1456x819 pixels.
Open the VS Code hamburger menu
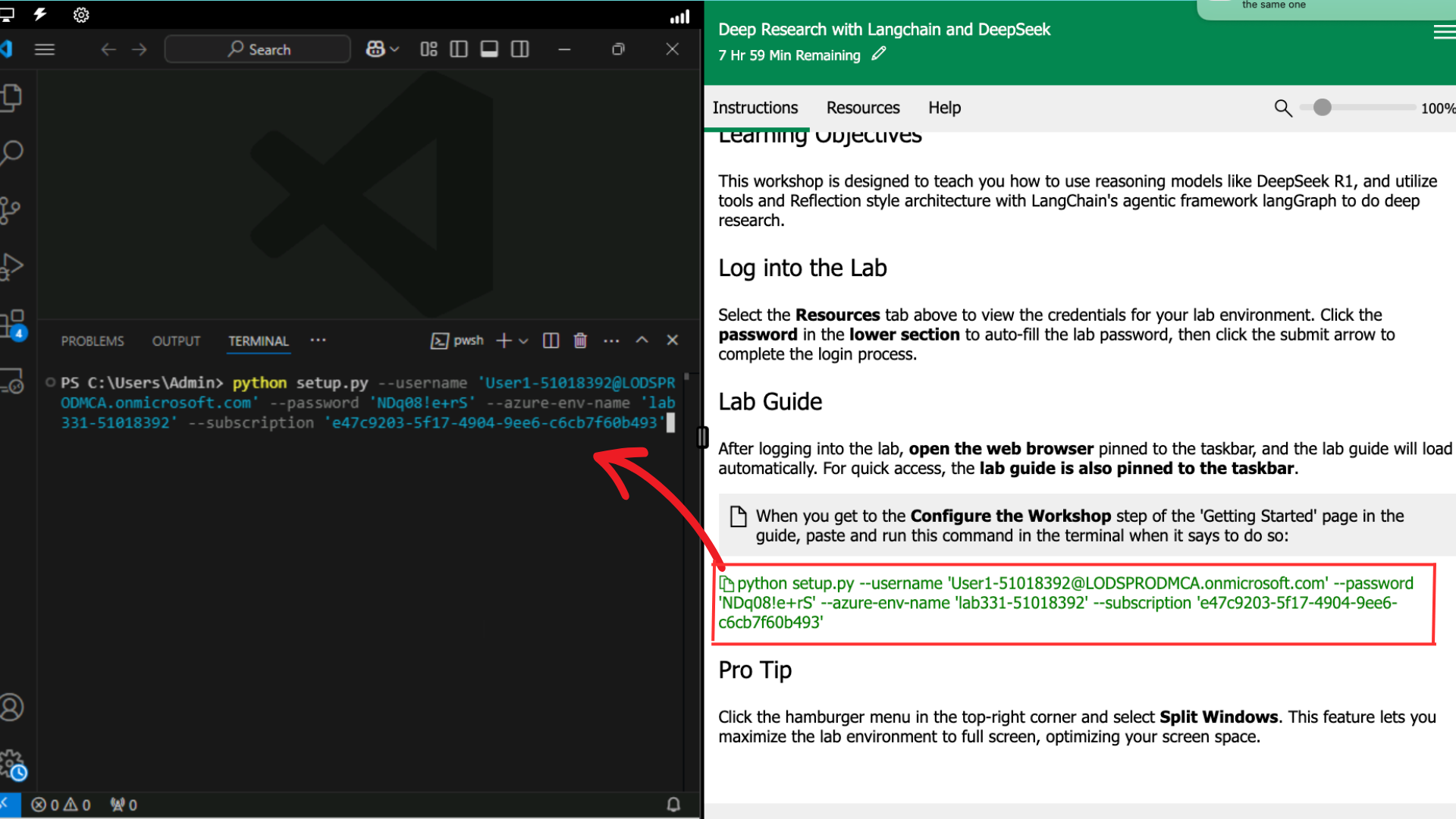pos(45,49)
